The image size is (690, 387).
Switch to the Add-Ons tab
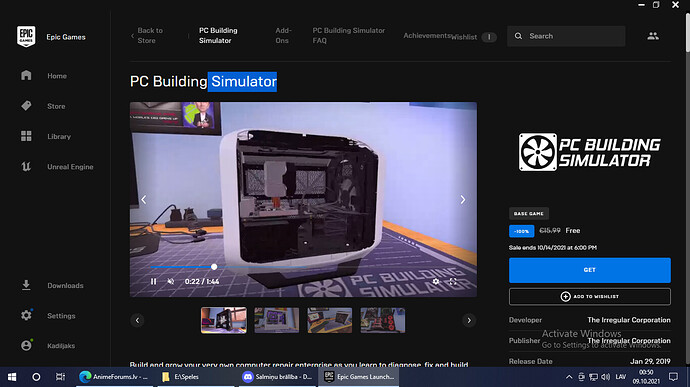pos(283,36)
